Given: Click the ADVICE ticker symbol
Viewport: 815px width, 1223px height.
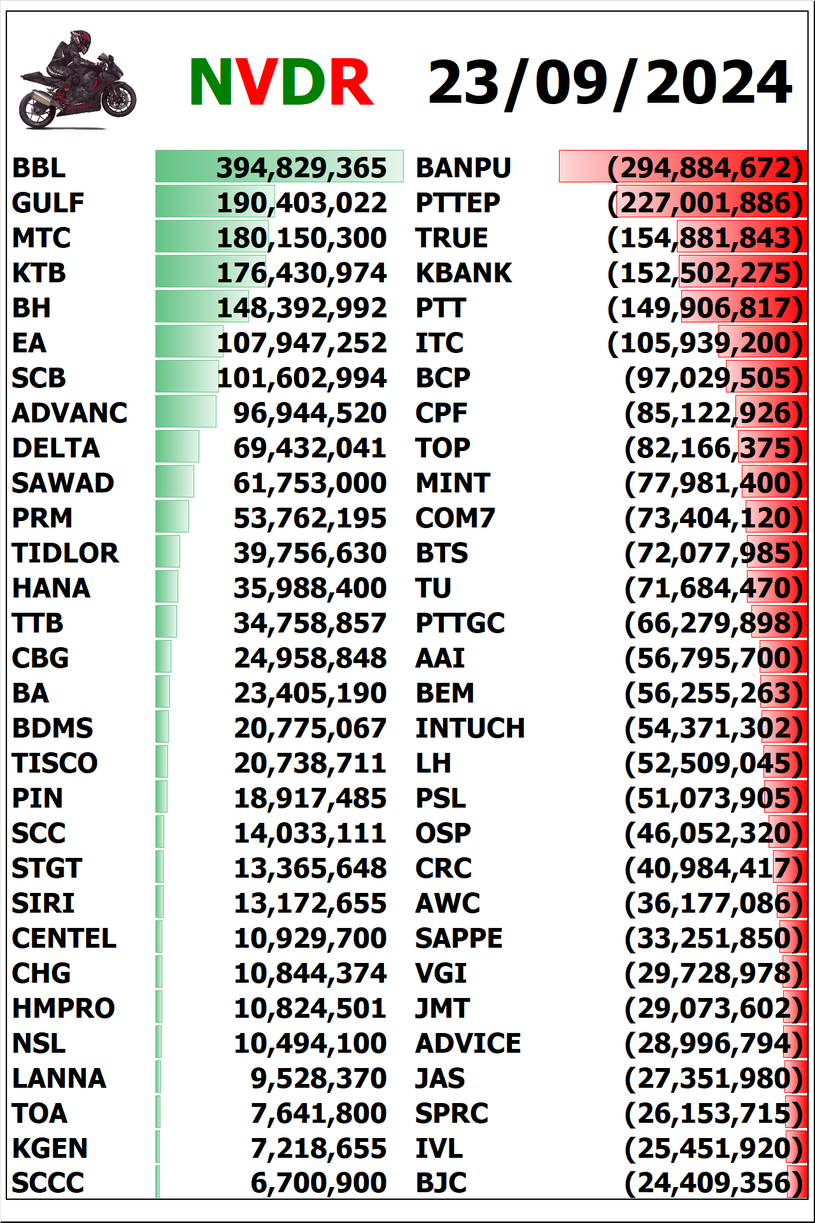Looking at the screenshot, I should point(468,1043).
